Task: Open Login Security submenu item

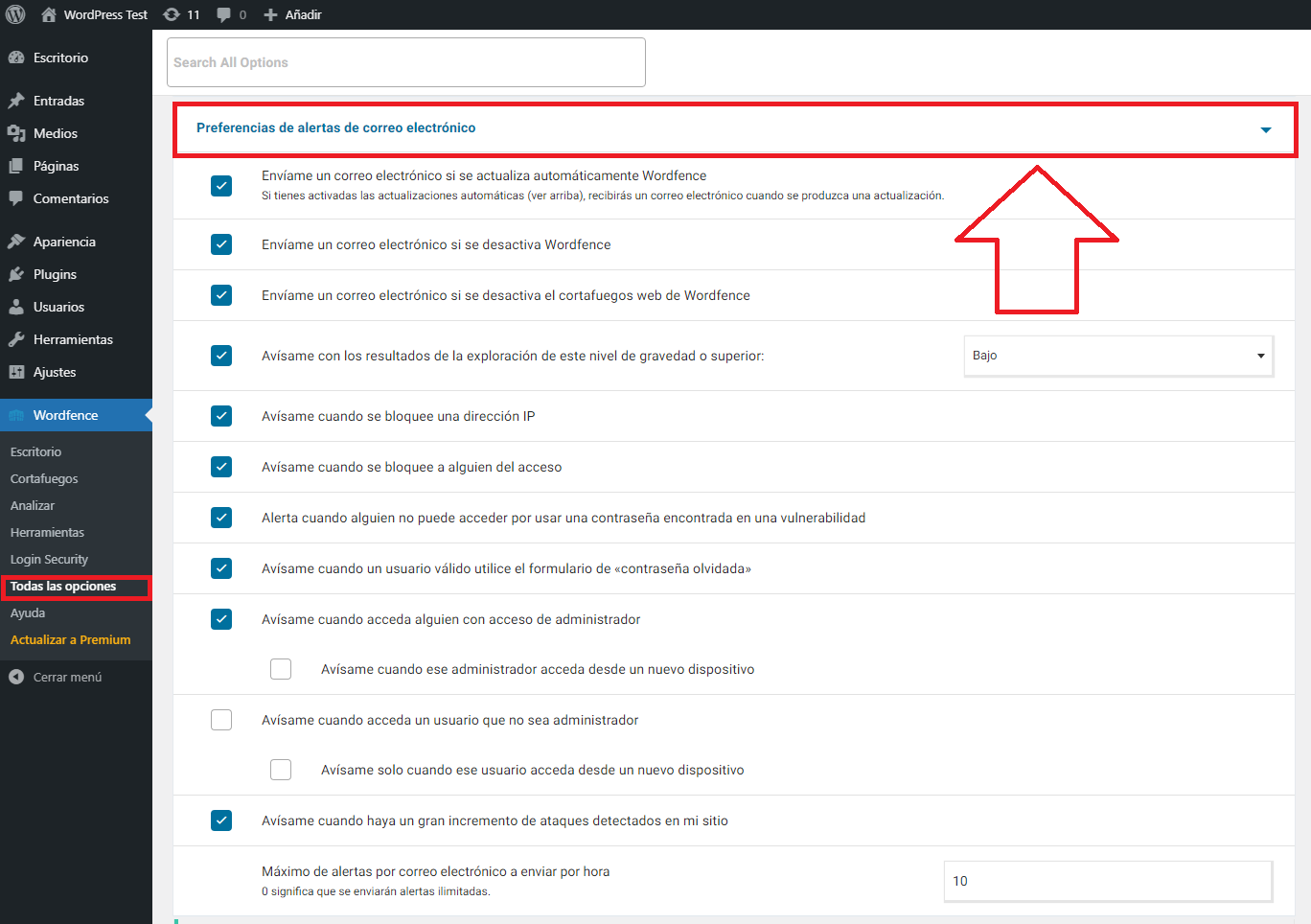Action: 49,559
